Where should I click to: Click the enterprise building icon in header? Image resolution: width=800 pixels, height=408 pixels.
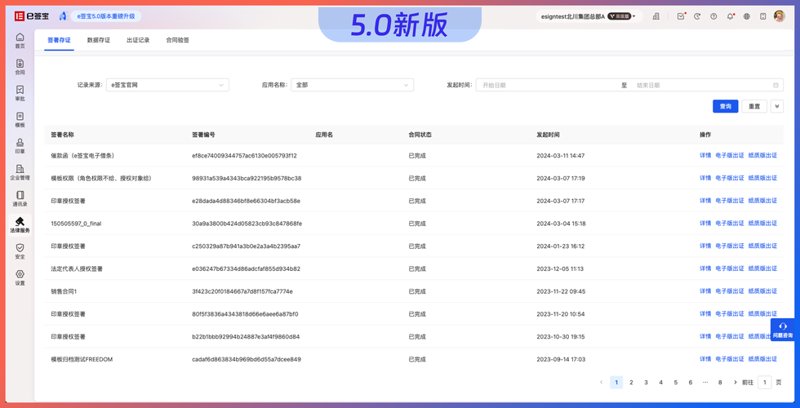pyautogui.click(x=656, y=16)
